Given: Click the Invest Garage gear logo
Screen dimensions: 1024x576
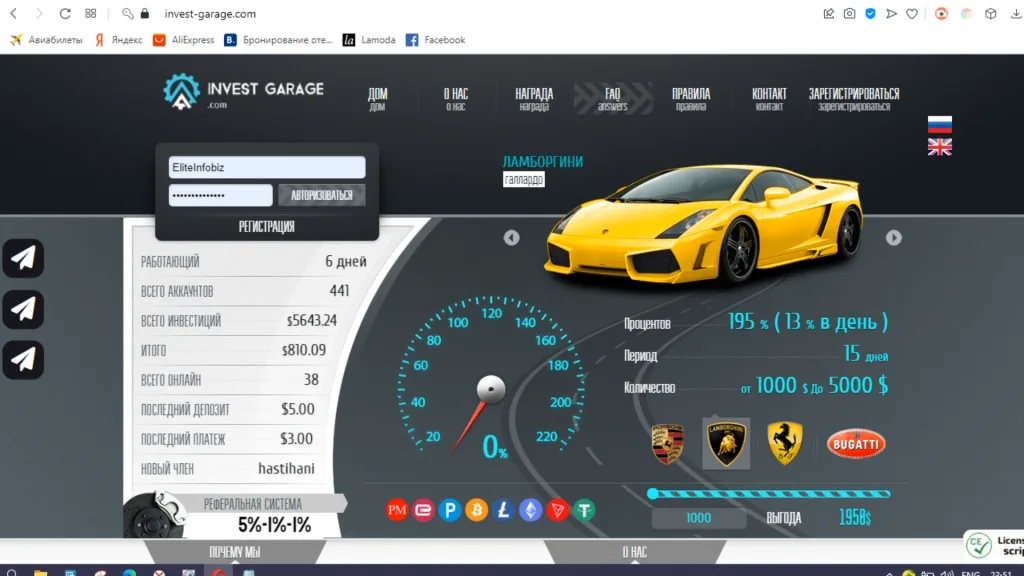Looking at the screenshot, I should tap(181, 92).
